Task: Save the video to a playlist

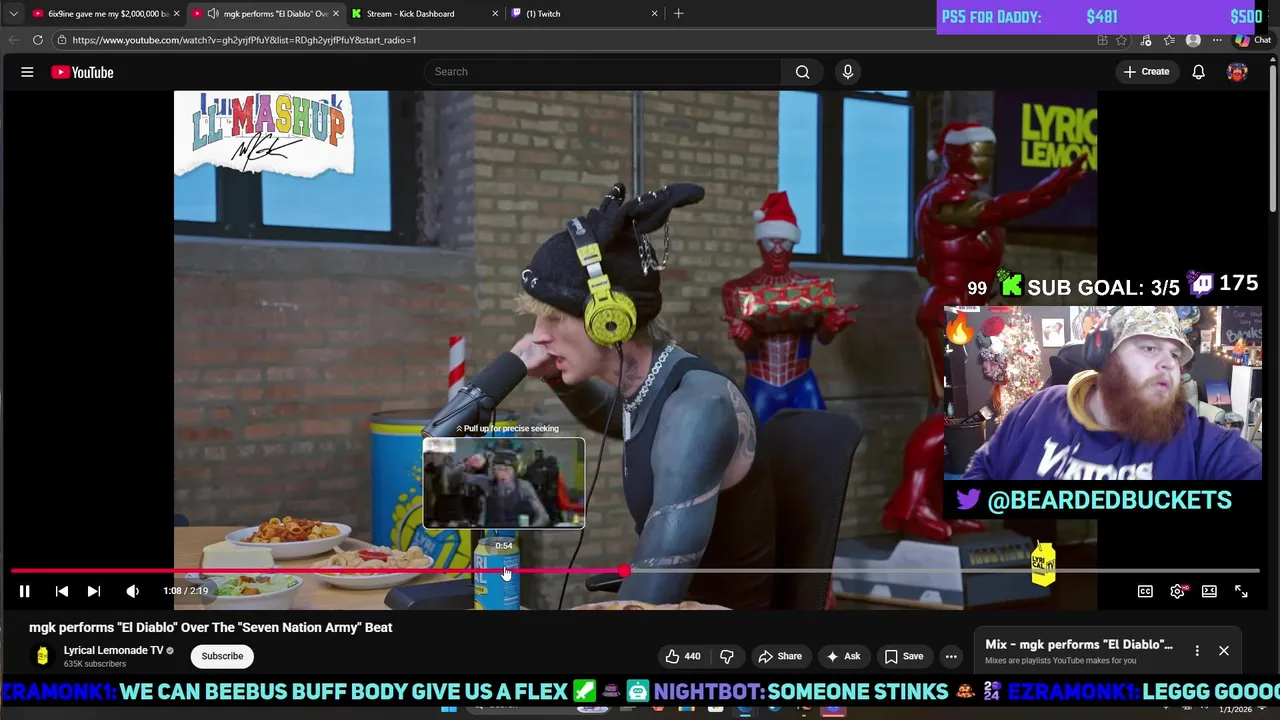Action: pyautogui.click(x=904, y=656)
